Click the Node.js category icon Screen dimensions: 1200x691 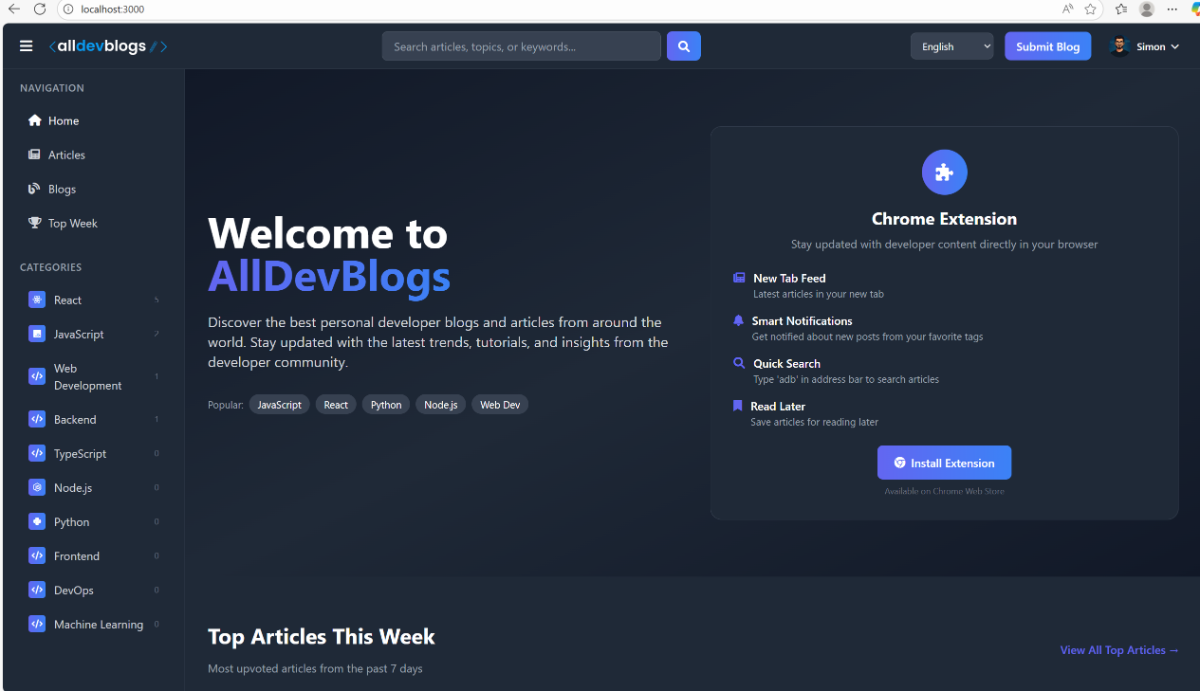point(37,488)
